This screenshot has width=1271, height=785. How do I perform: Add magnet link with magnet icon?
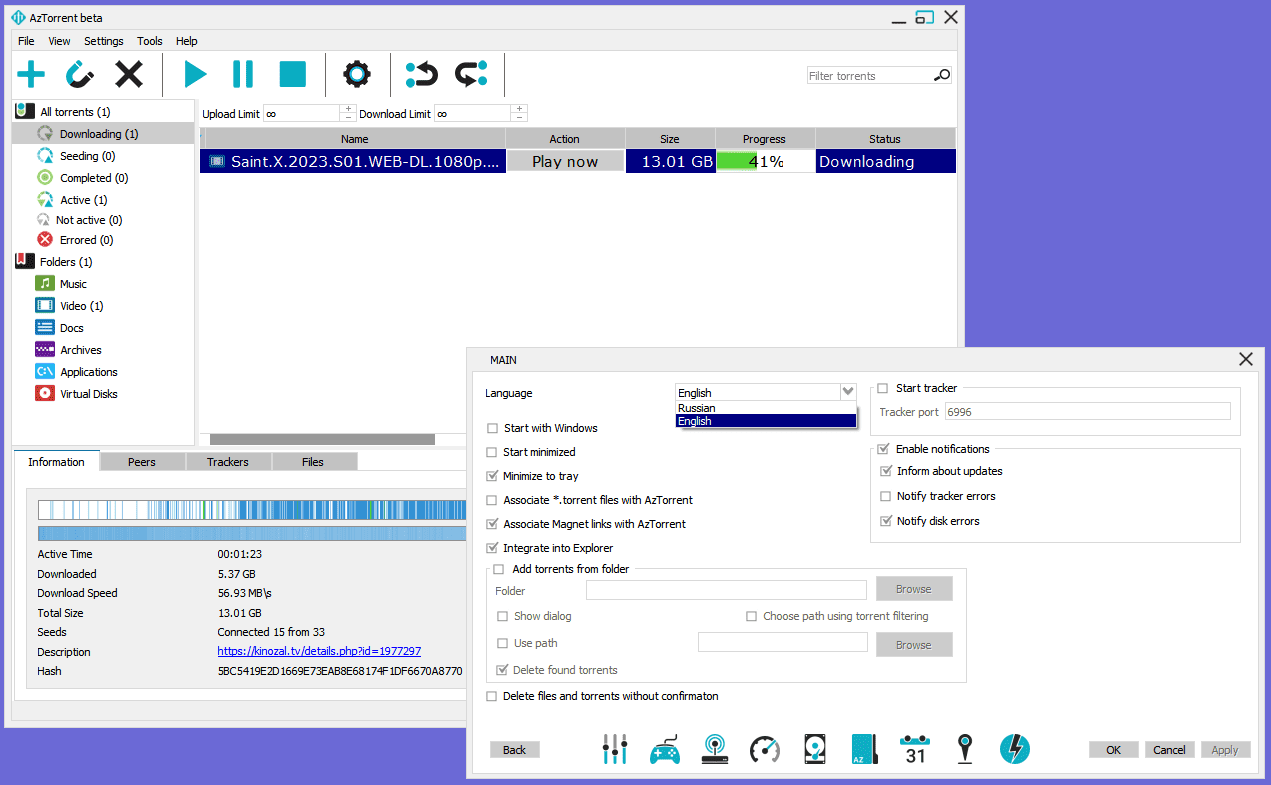coord(80,74)
